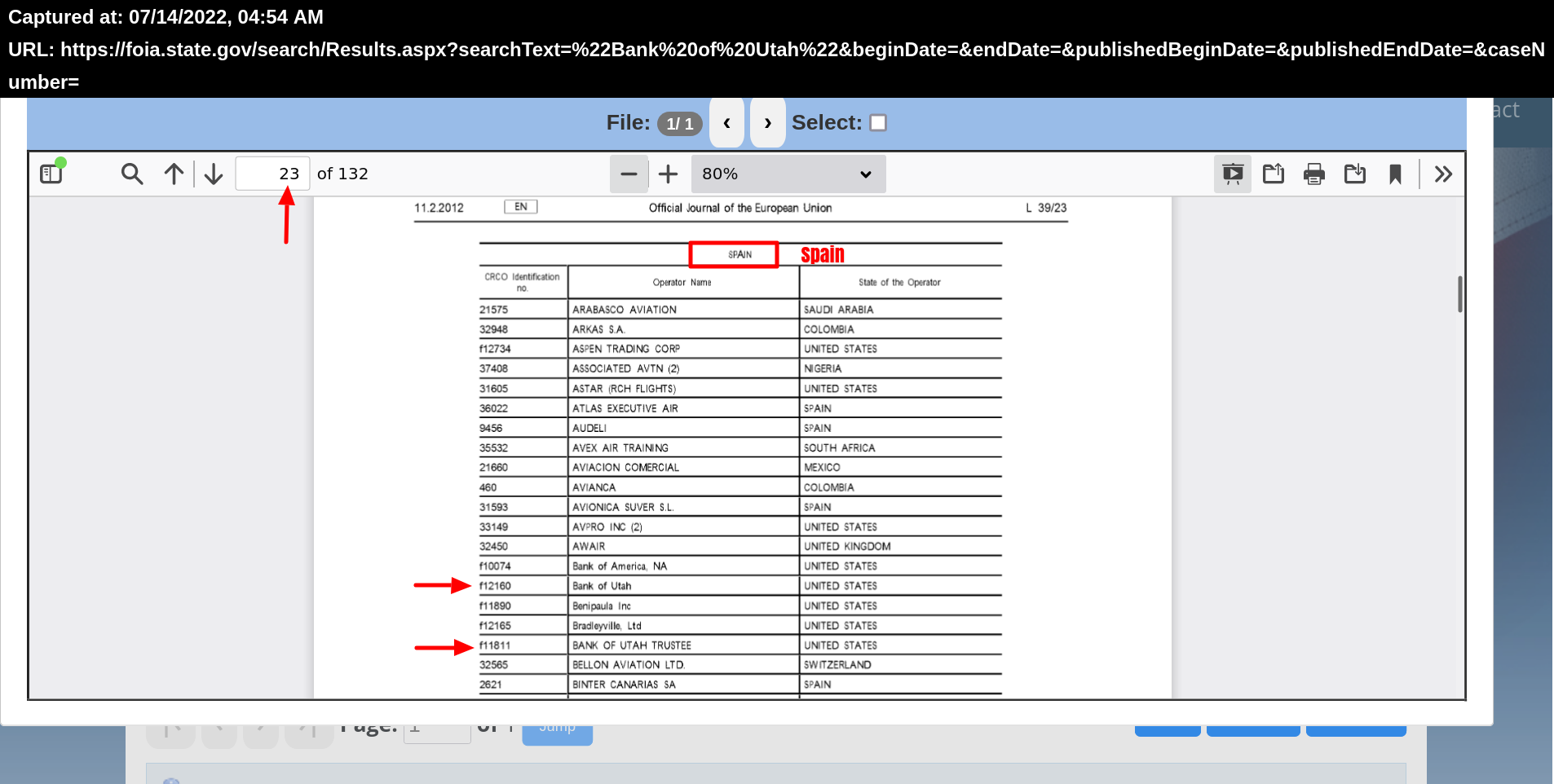
Task: Go to previous file in result
Action: click(x=726, y=123)
